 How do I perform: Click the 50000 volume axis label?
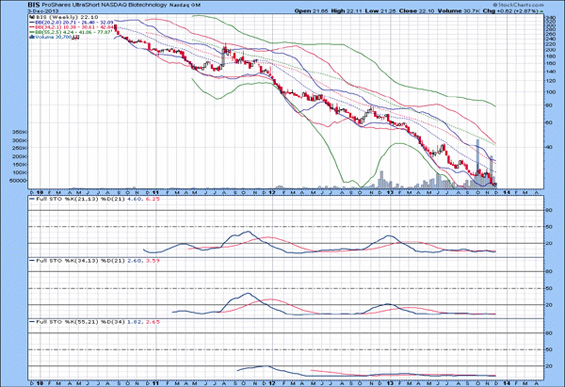coord(19,181)
